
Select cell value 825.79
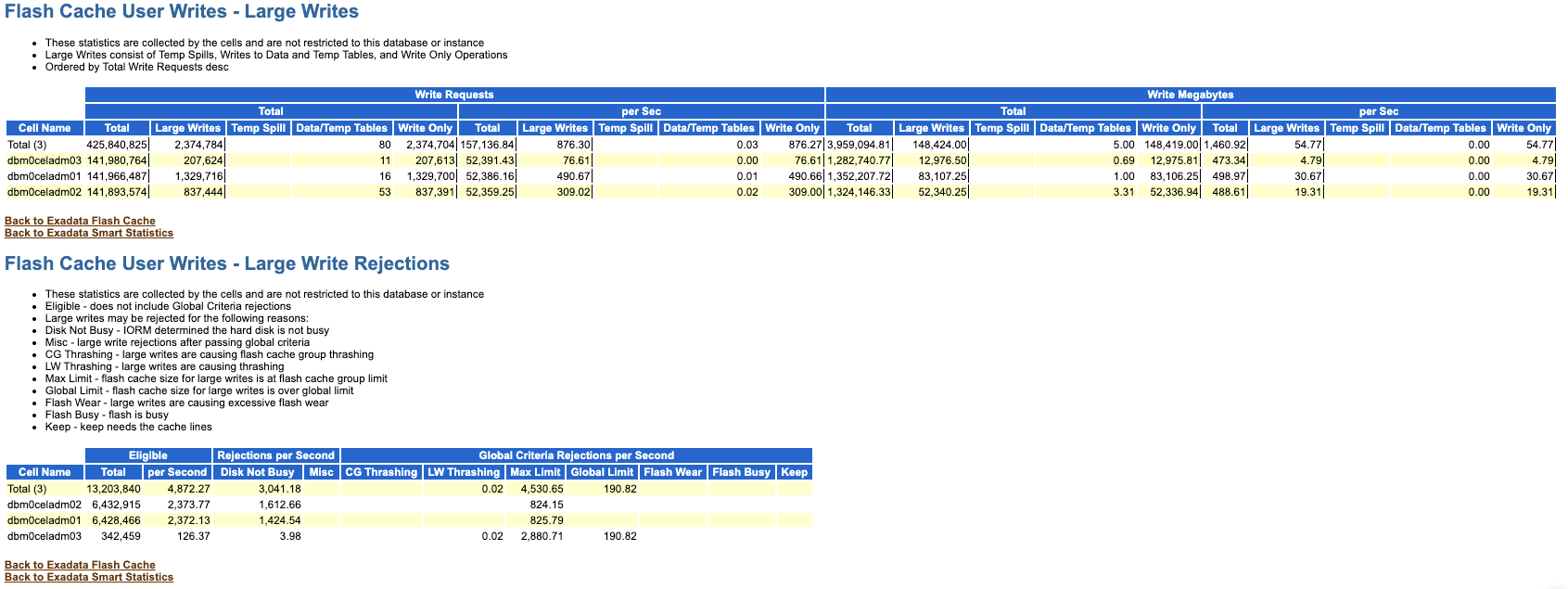[546, 520]
